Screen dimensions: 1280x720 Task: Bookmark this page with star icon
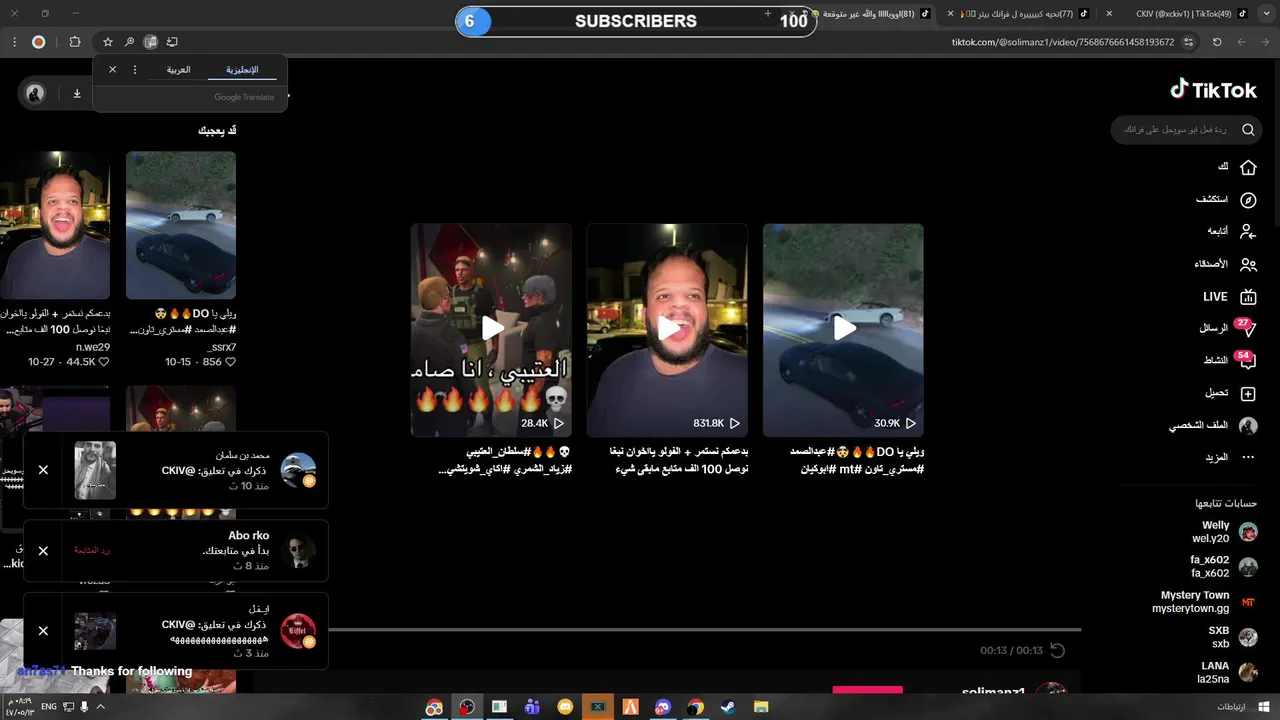[107, 42]
